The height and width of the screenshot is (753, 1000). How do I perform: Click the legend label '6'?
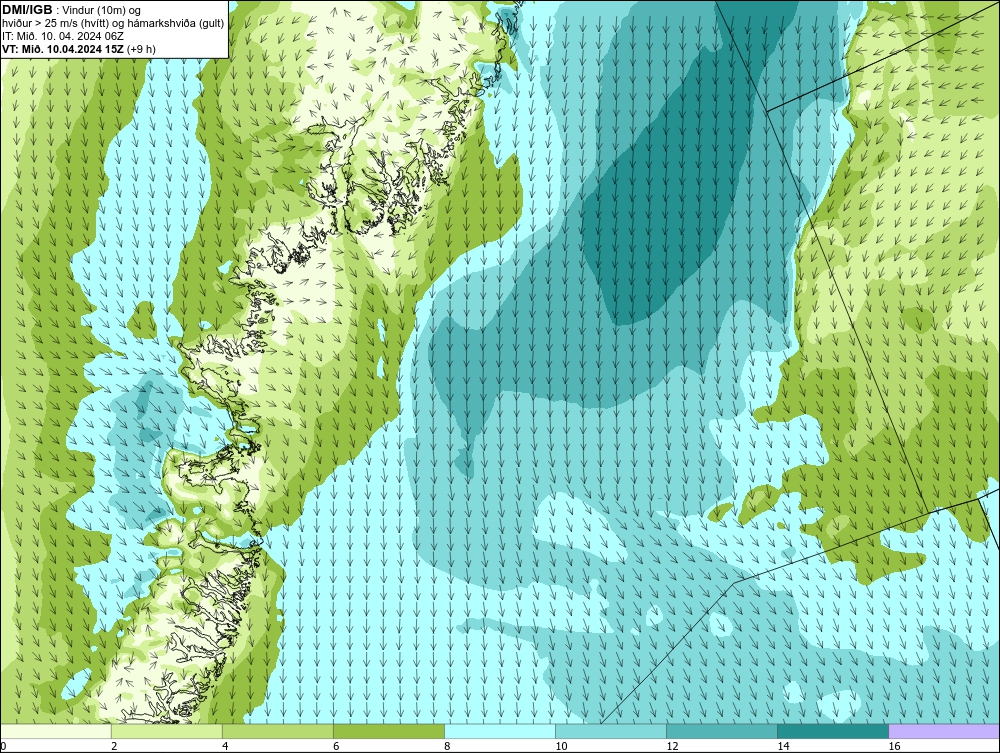click(336, 746)
